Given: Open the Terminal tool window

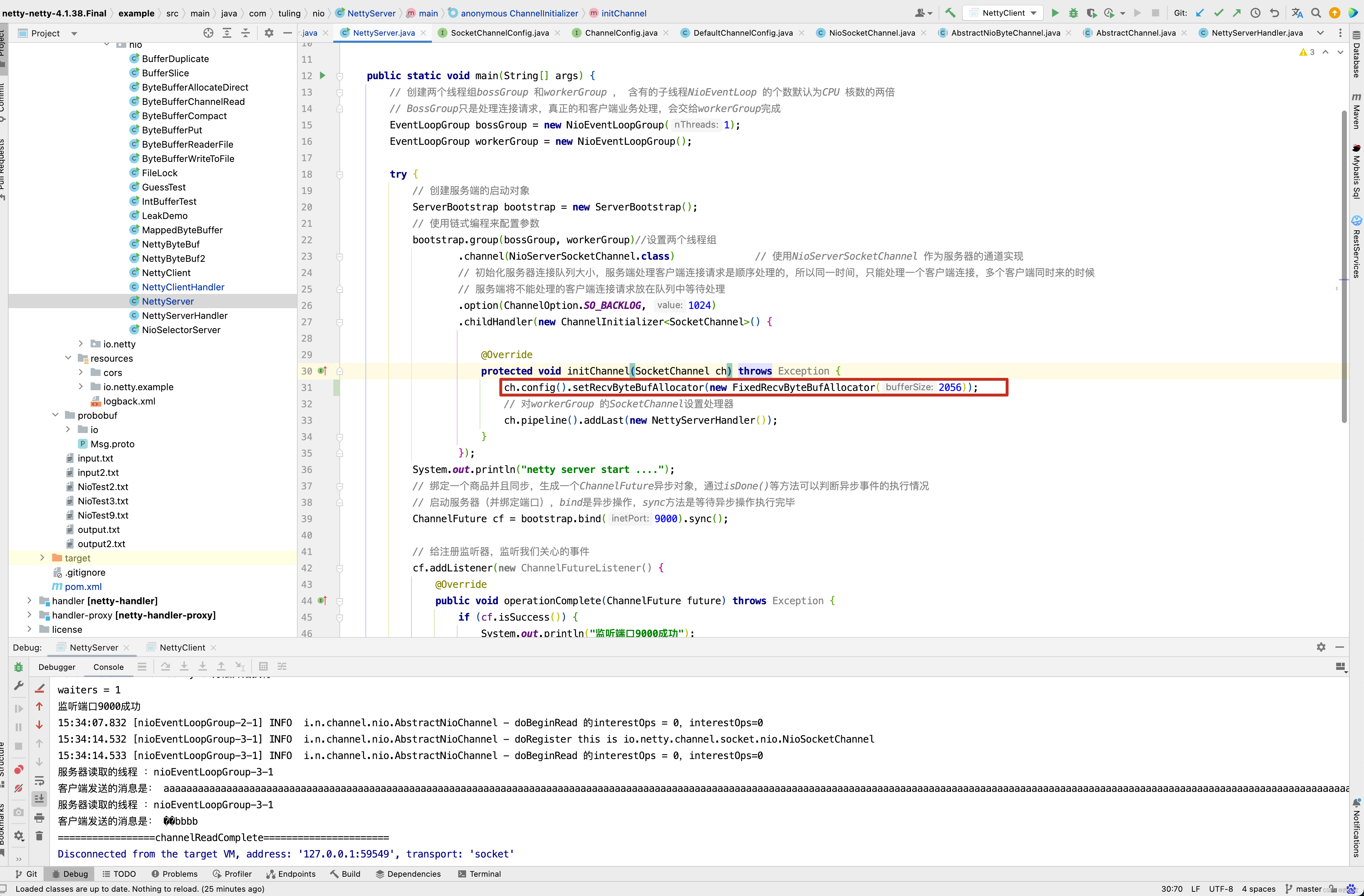Looking at the screenshot, I should [479, 874].
